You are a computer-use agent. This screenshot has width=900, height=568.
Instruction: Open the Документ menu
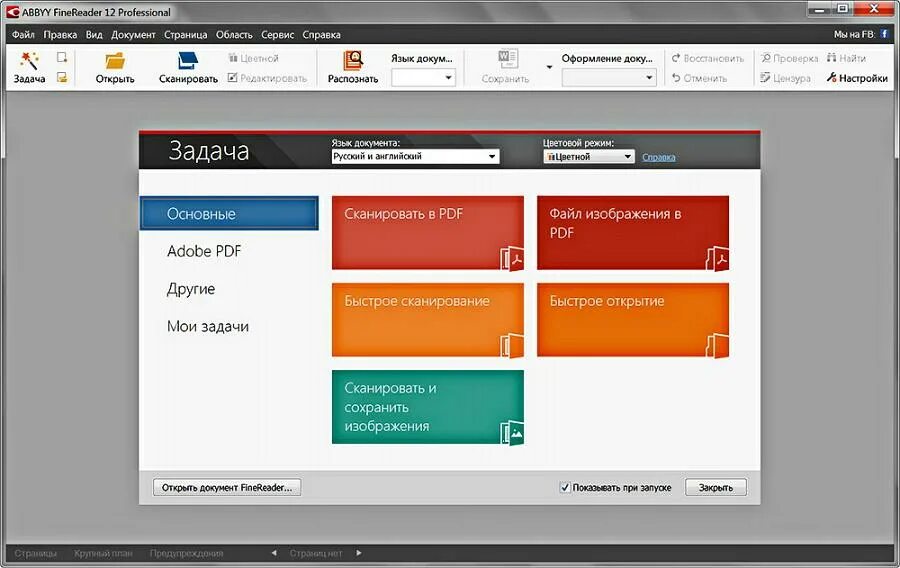(x=133, y=34)
